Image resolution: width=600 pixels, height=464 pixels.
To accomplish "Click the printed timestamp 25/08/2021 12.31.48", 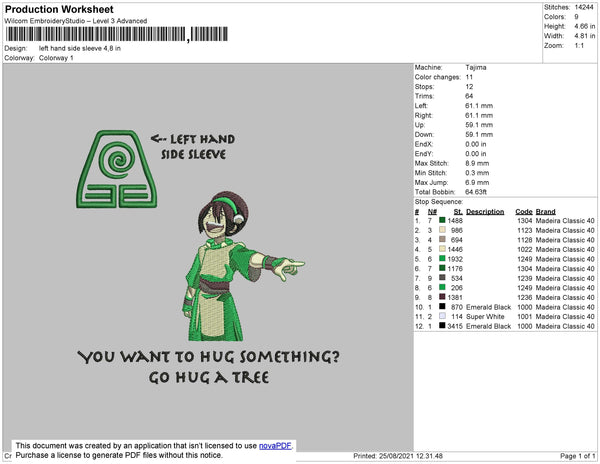I will coord(411,456).
